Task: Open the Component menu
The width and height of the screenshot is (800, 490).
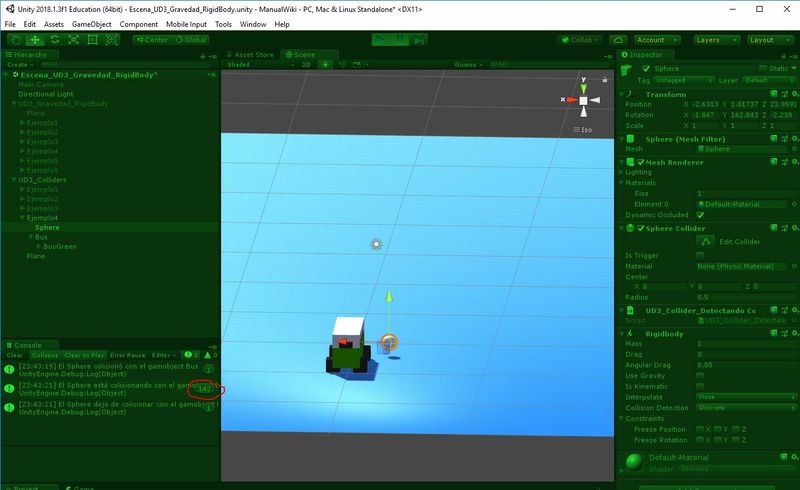Action: 138,24
